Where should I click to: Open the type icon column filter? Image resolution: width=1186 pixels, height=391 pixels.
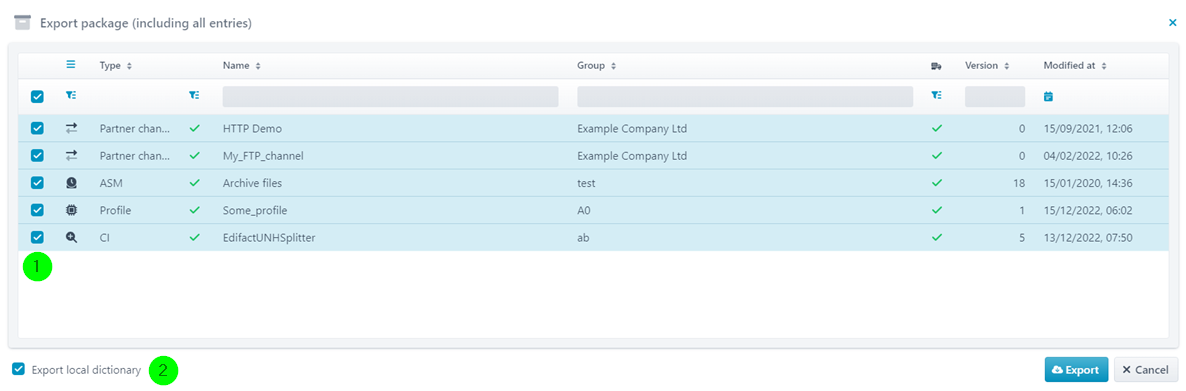[x=71, y=96]
